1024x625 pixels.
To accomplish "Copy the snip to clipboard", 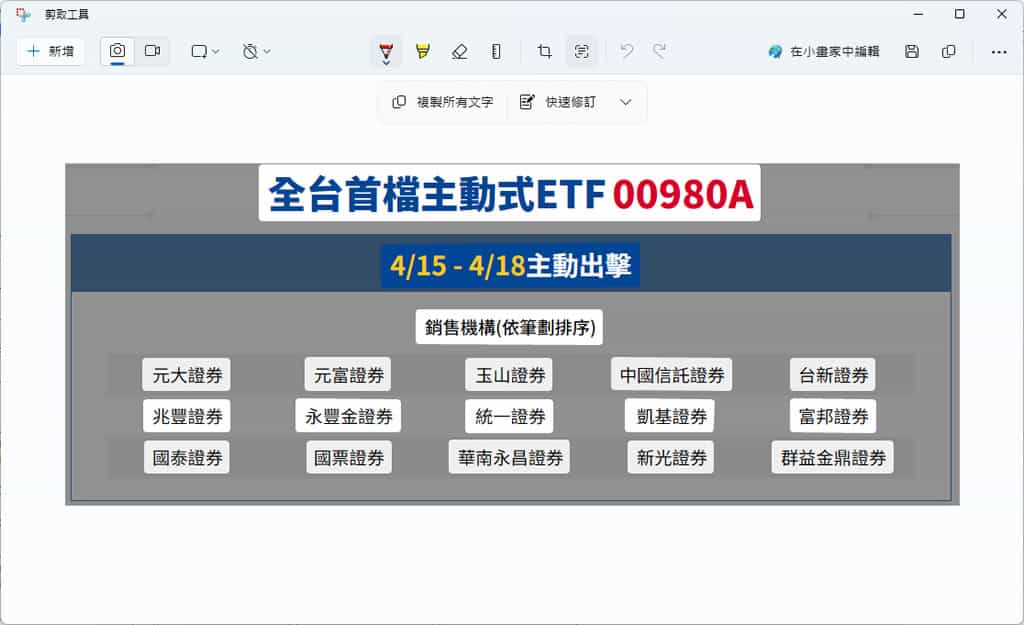I will click(948, 51).
